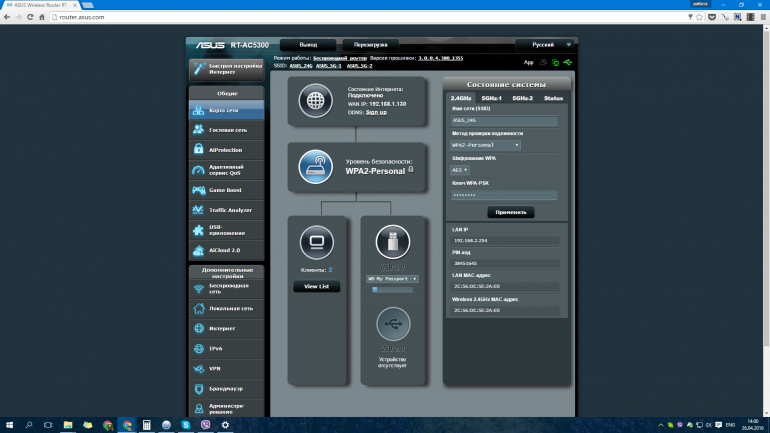Bookmark page with the star icon
The image size is (770, 433).
(700, 17)
